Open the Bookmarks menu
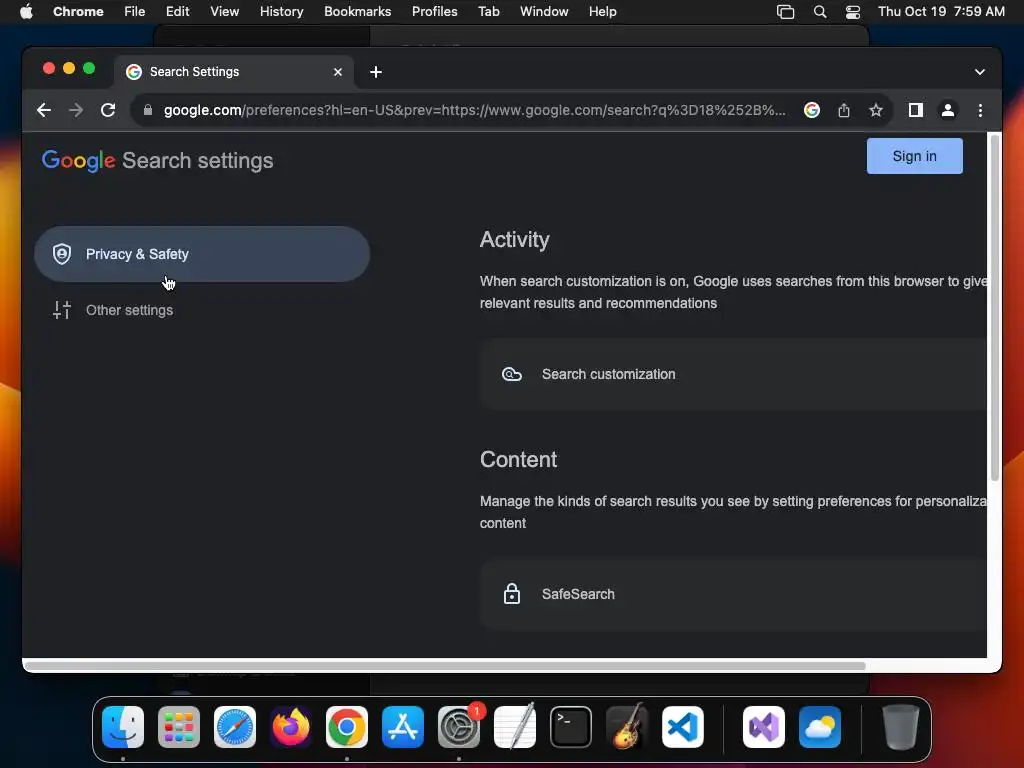The height and width of the screenshot is (768, 1024). [357, 12]
